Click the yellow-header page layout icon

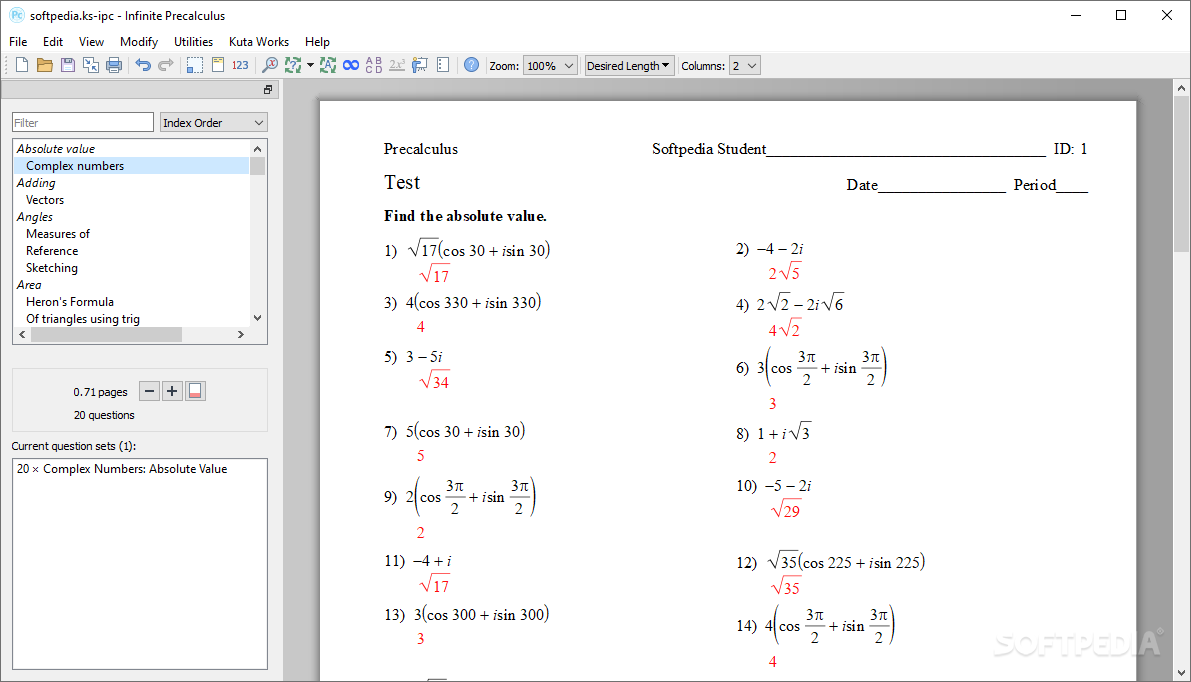pyautogui.click(x=218, y=65)
